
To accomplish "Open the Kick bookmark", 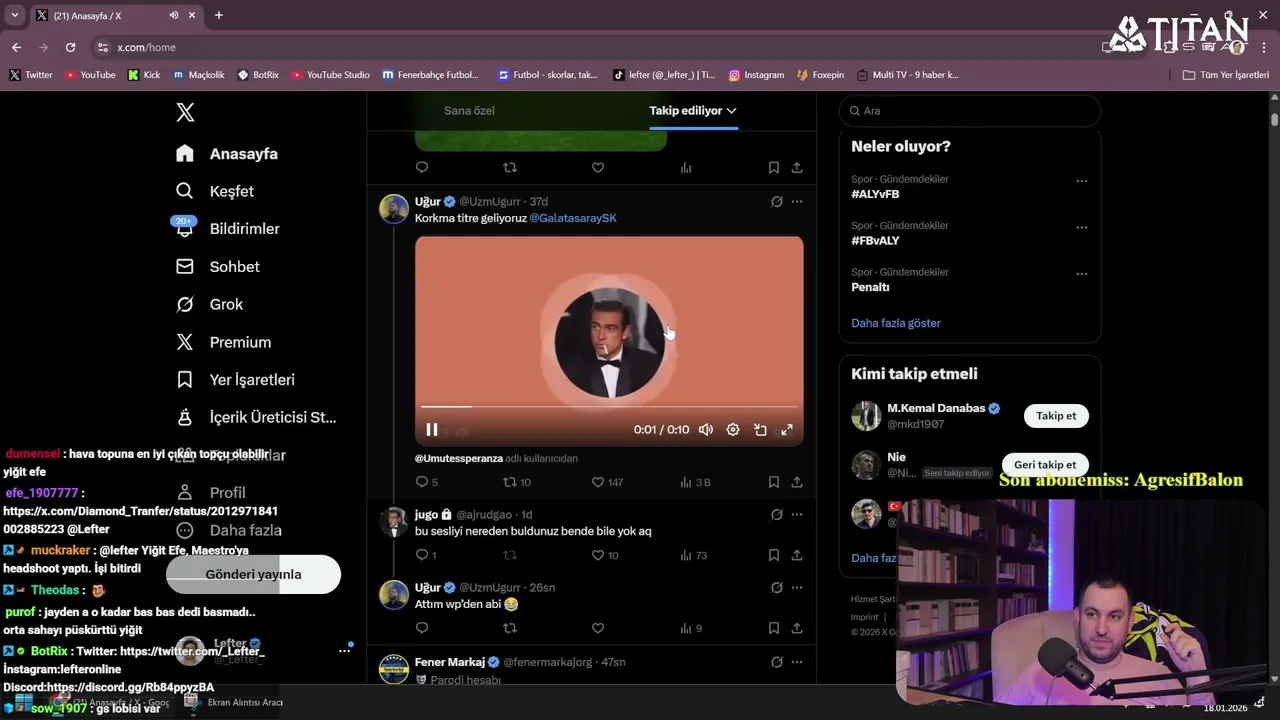I will (144, 75).
